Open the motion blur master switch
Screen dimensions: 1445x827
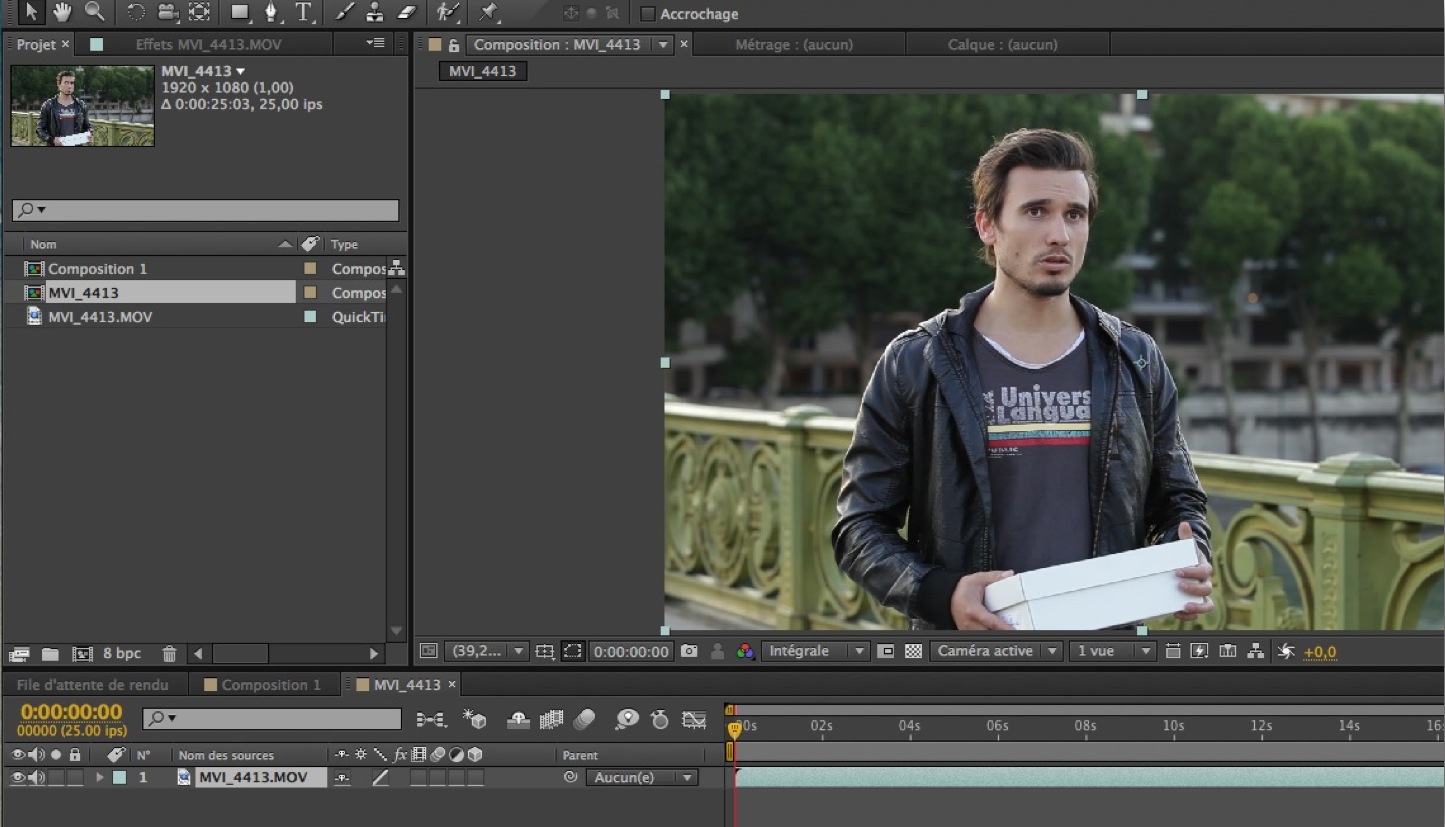(585, 719)
